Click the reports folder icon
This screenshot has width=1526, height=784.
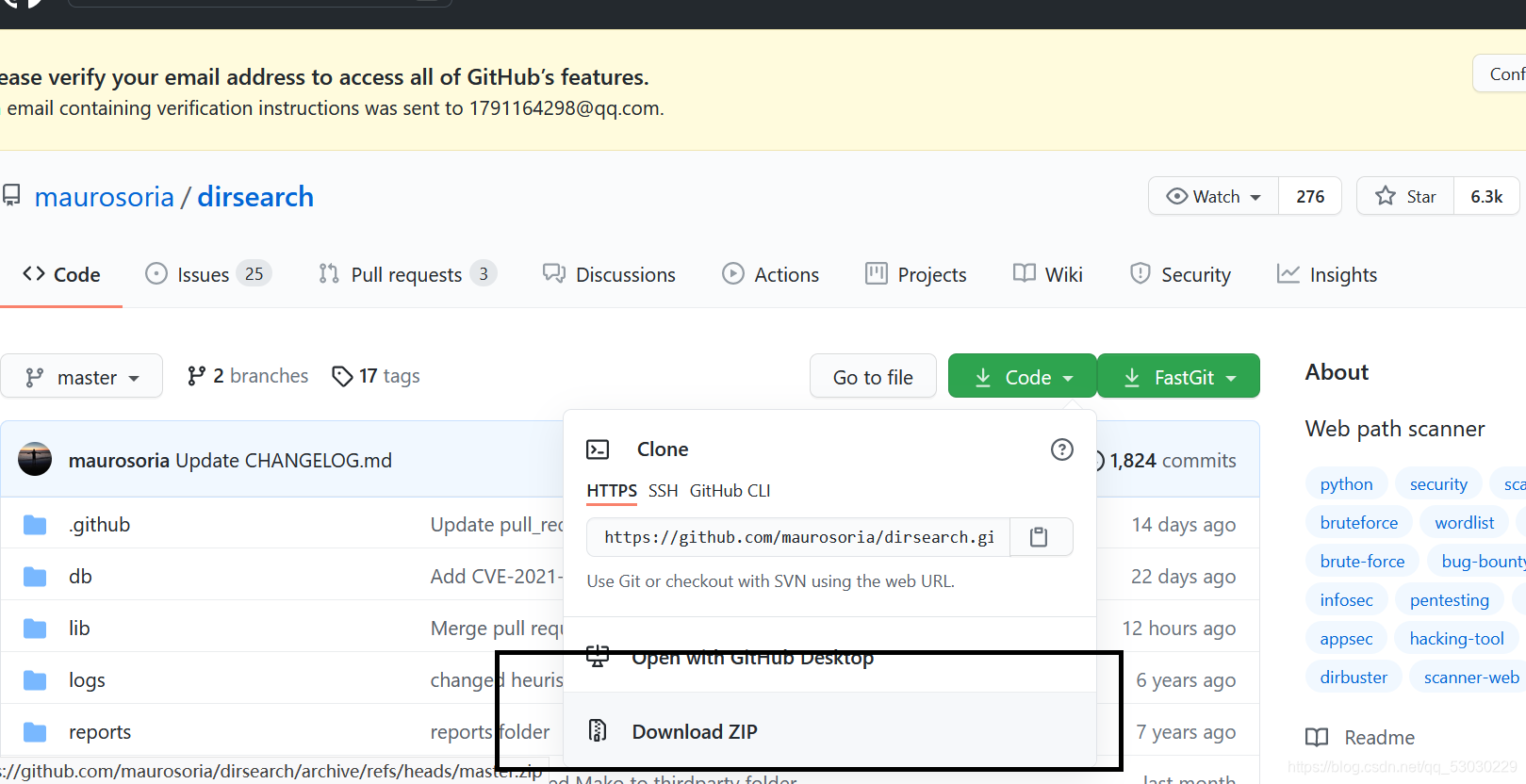(35, 732)
